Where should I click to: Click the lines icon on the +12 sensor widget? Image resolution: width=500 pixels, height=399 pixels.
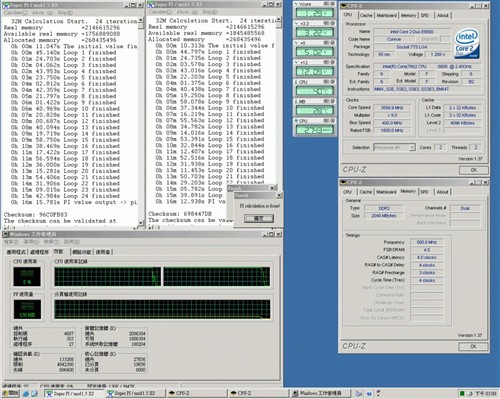coord(326,62)
